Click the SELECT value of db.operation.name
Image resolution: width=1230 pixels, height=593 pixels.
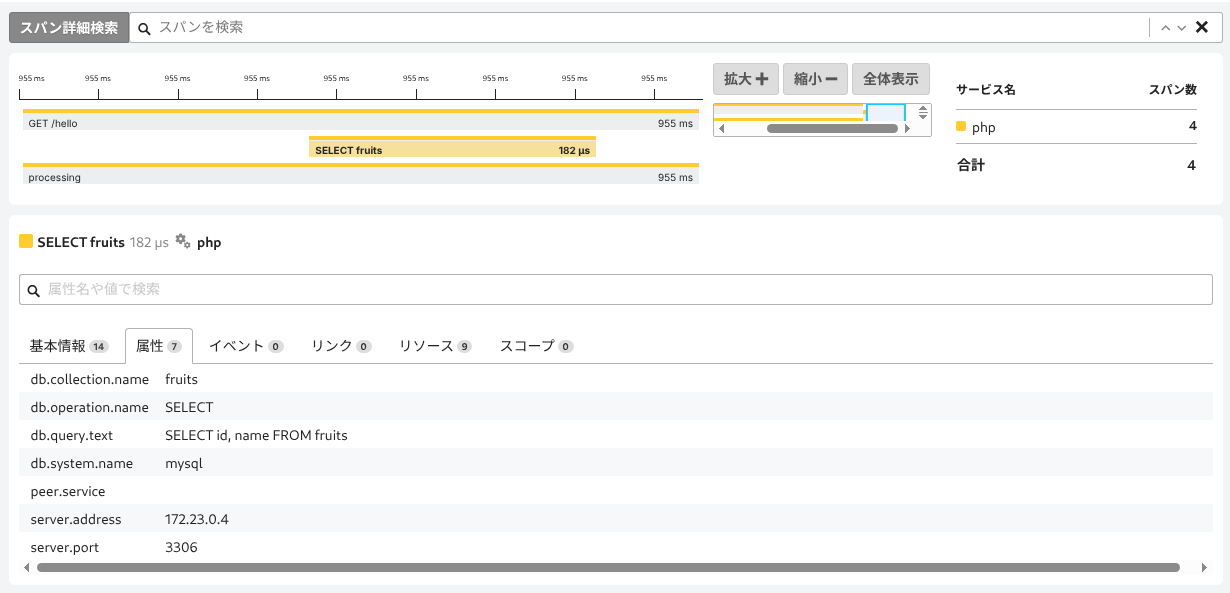click(189, 408)
